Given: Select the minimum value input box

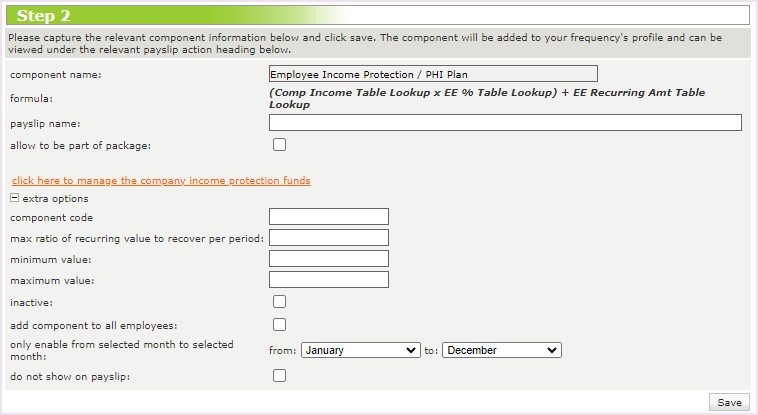Looking at the screenshot, I should click(x=329, y=259).
